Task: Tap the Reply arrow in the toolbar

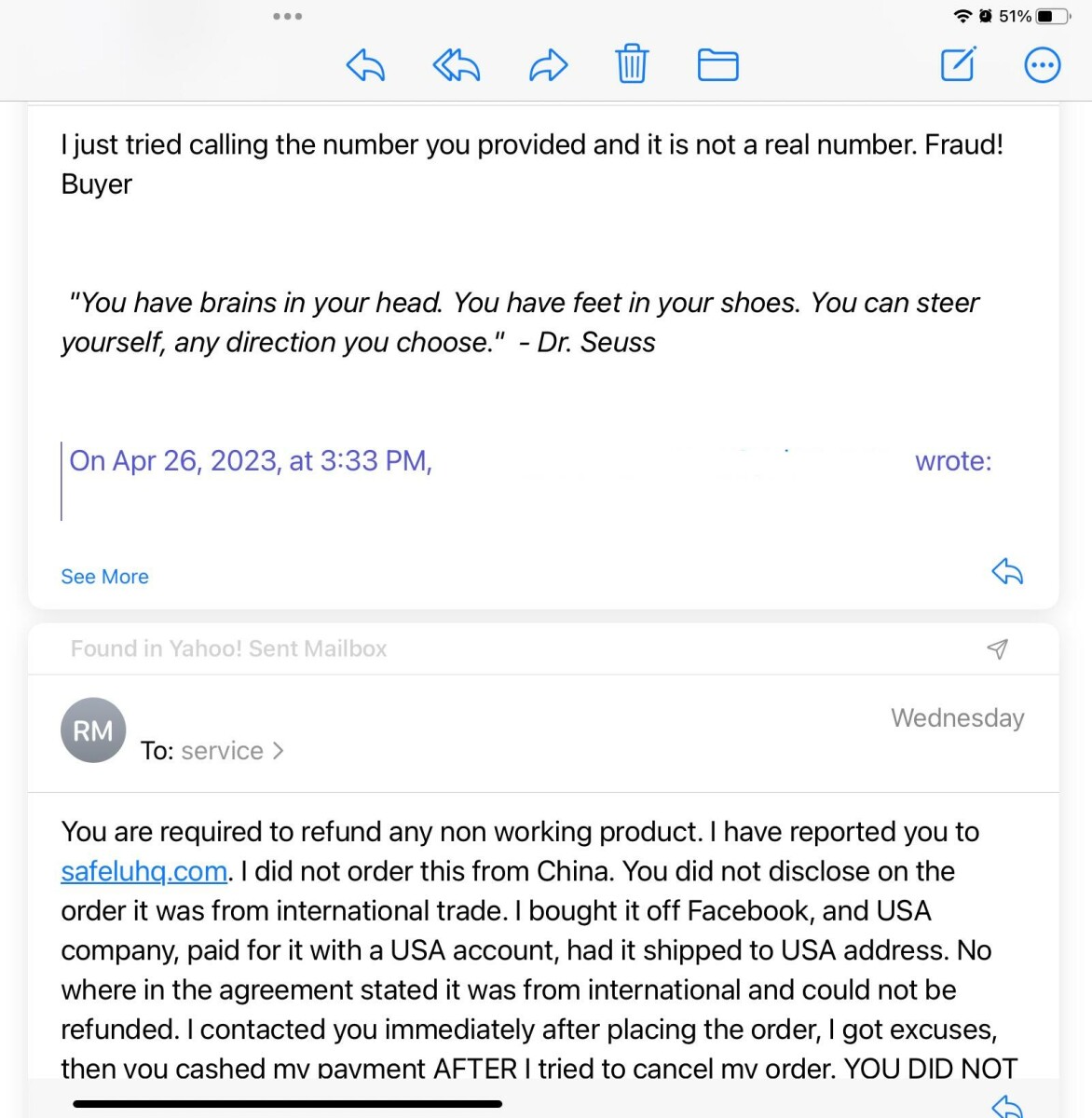Action: tap(365, 65)
